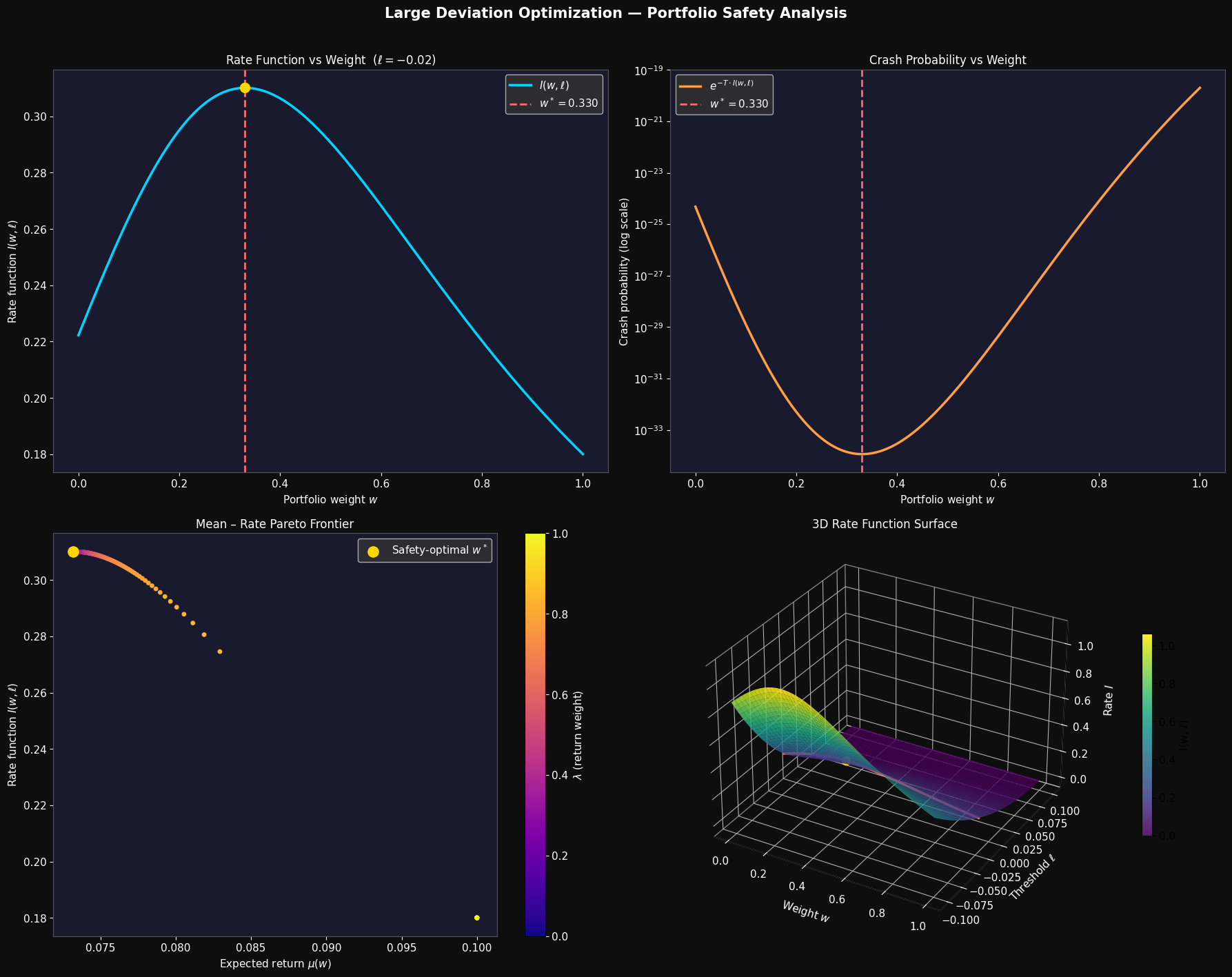Click the Crash probability (log scale) axis label

[624, 272]
